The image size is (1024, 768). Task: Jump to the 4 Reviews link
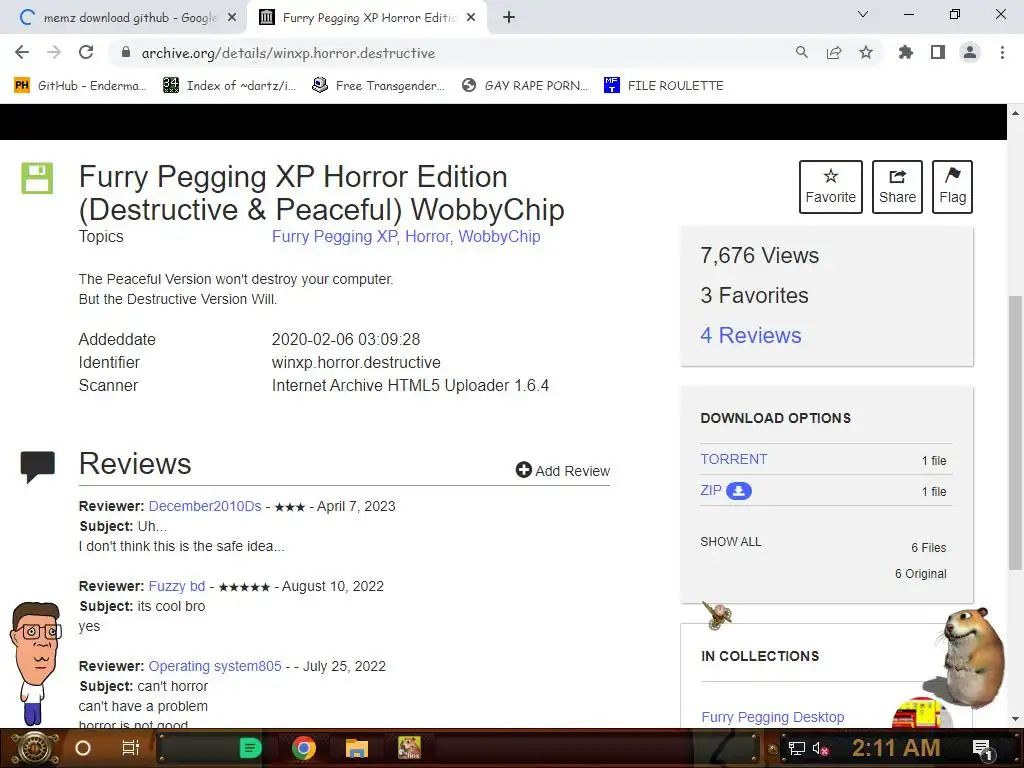[x=750, y=335]
